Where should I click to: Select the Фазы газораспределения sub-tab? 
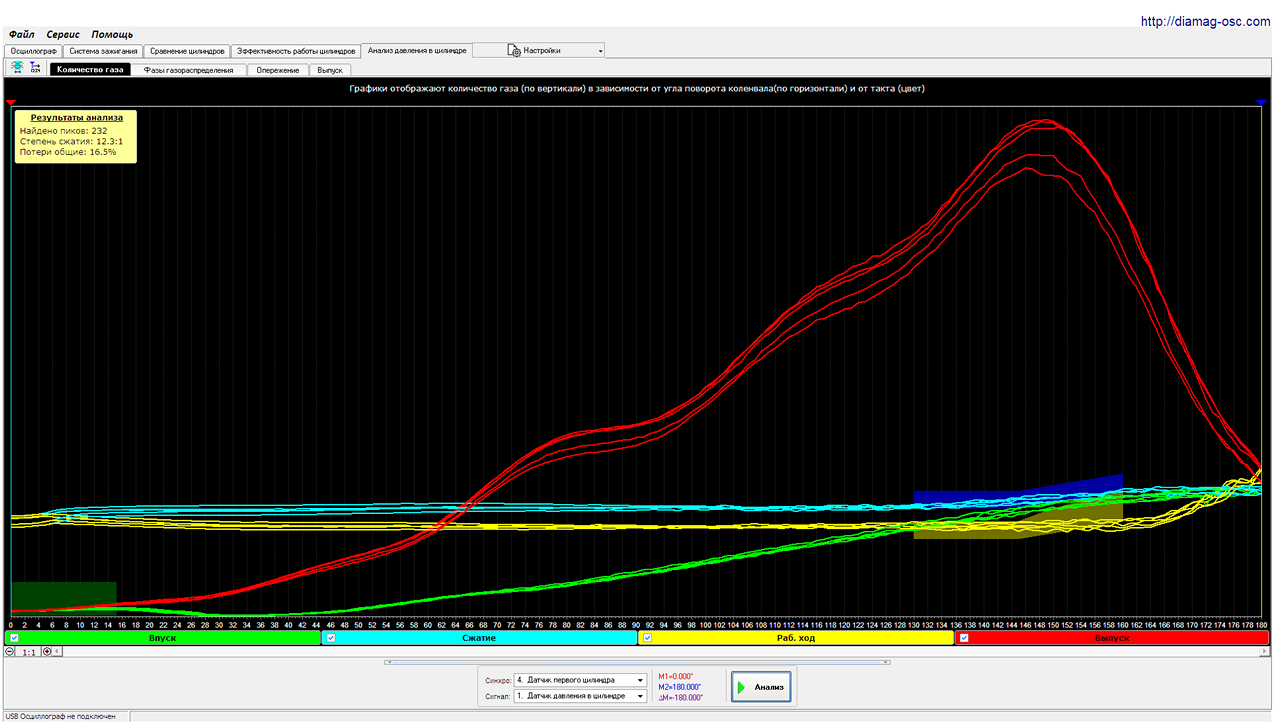[188, 70]
